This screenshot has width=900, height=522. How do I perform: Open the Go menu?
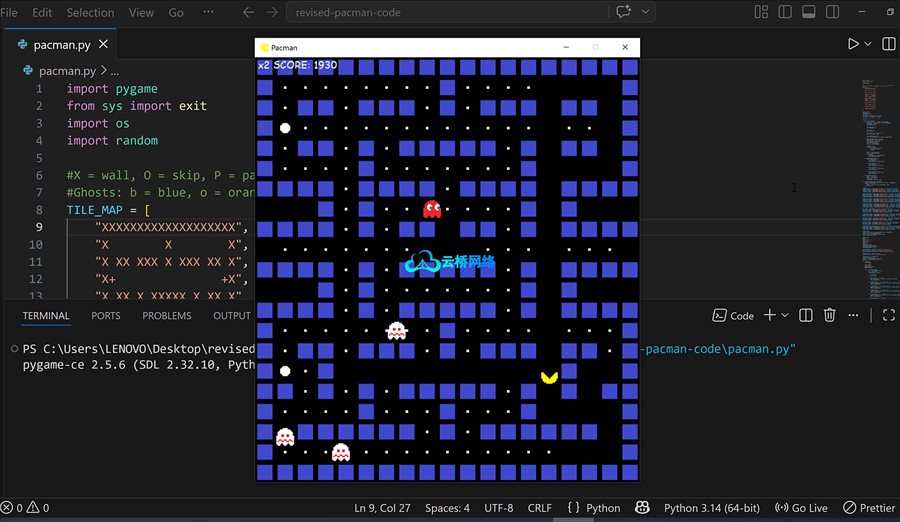click(176, 12)
